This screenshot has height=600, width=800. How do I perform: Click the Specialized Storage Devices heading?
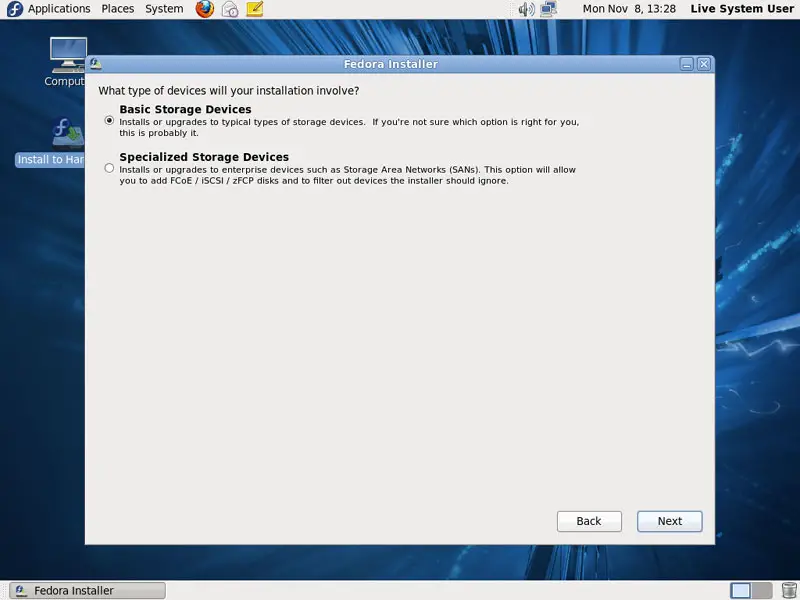tap(204, 157)
